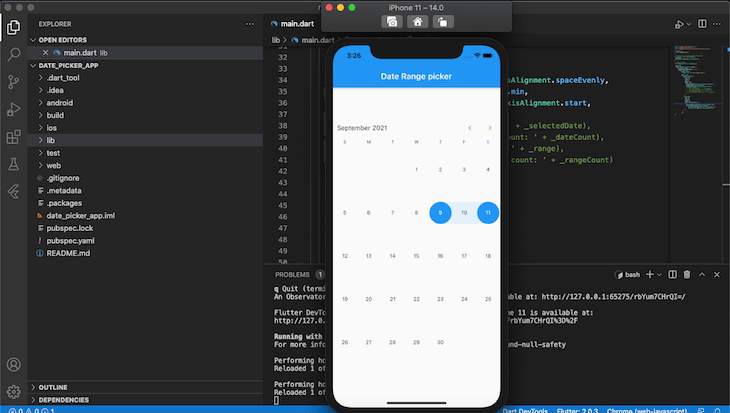Image resolution: width=730 pixels, height=413 pixels.
Task: Go to next month in calendar
Action: tap(489, 128)
